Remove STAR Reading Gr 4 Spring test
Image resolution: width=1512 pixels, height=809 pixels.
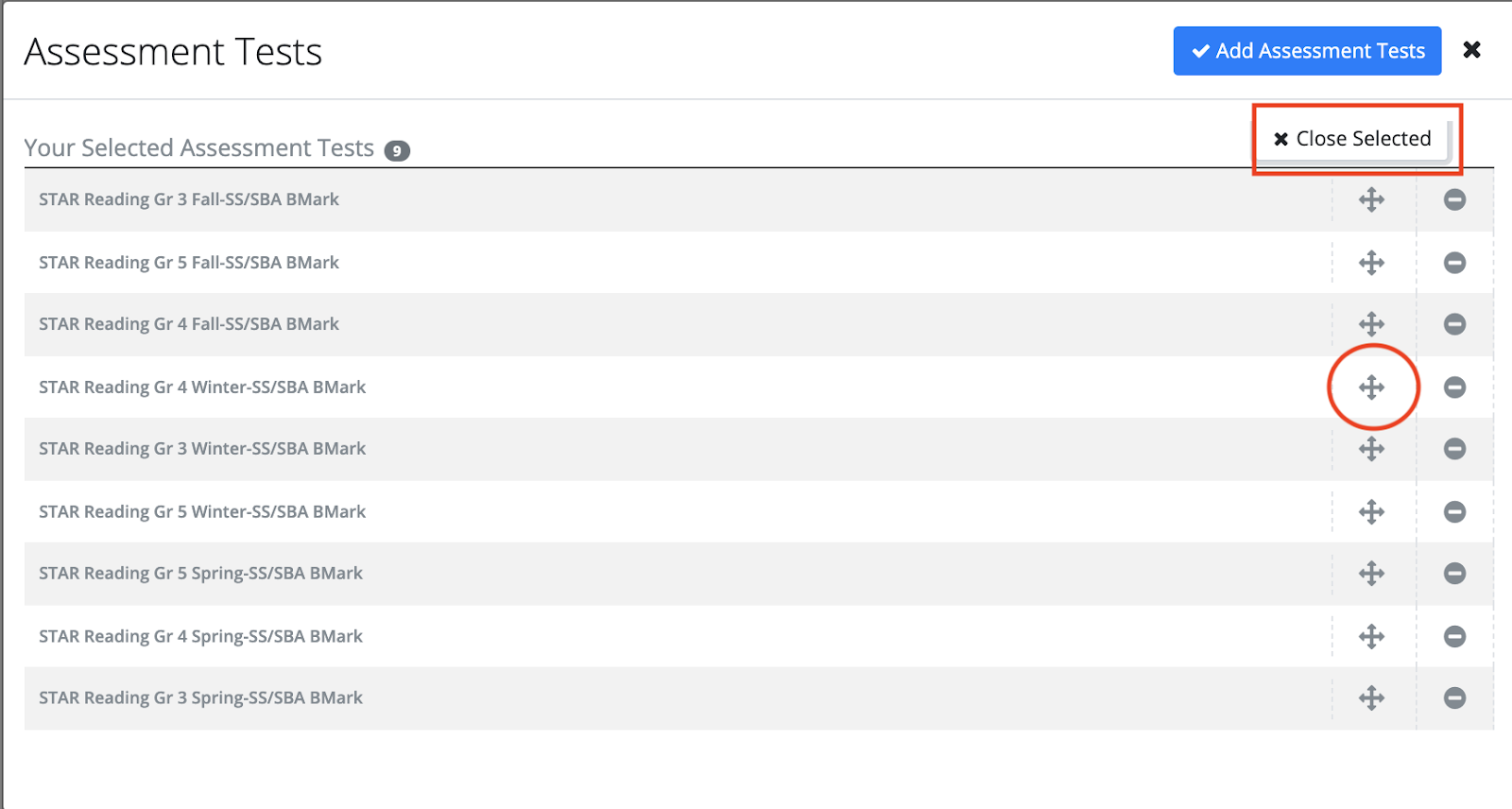coord(1454,637)
